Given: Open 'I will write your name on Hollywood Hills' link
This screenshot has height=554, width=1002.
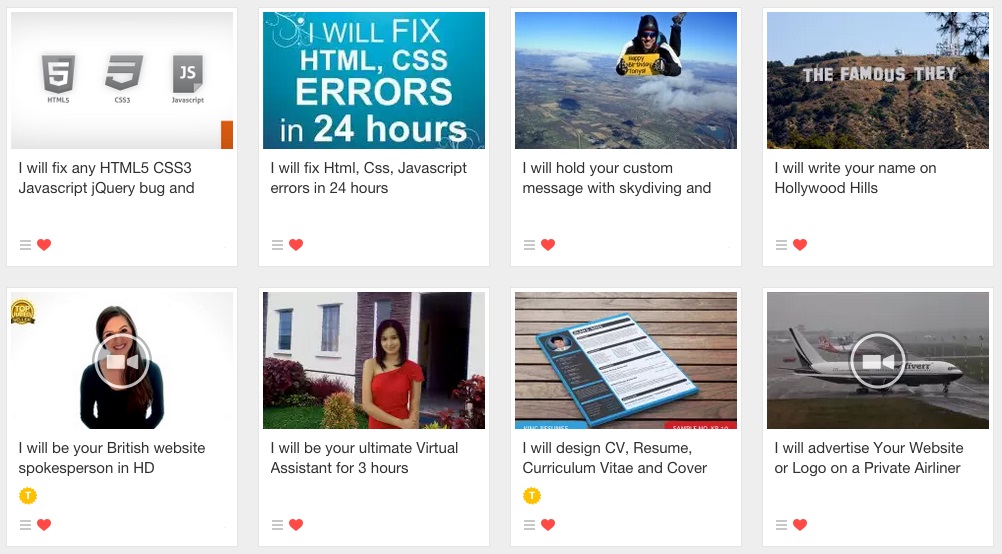Looking at the screenshot, I should [855, 178].
